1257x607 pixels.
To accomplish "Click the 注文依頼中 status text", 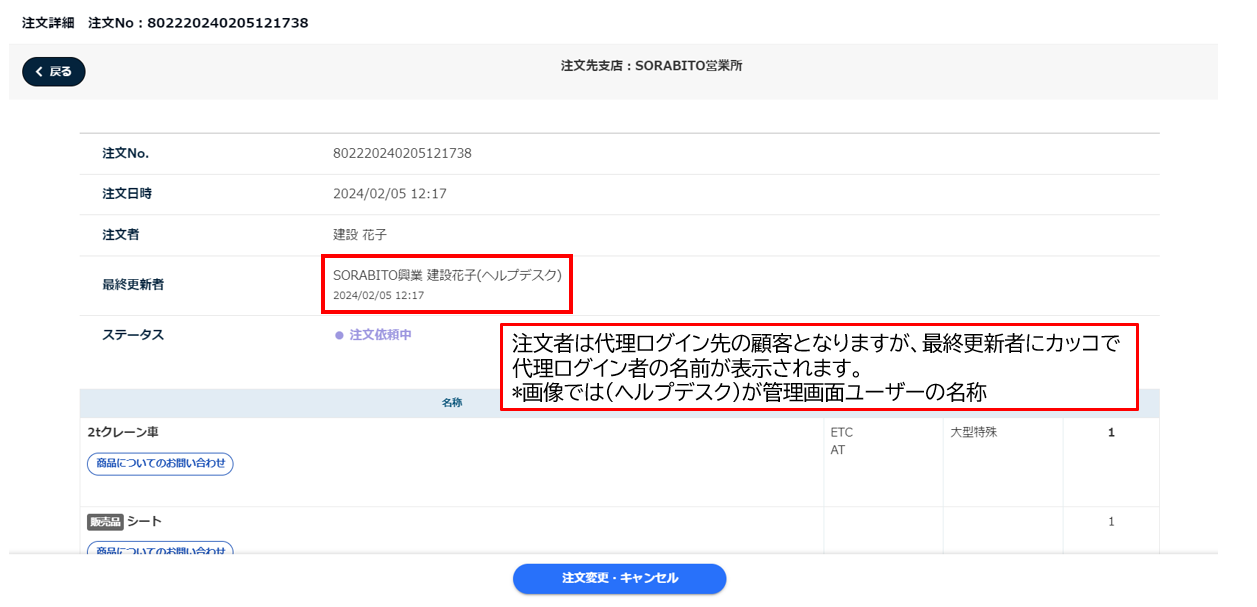I will pyautogui.click(x=380, y=335).
